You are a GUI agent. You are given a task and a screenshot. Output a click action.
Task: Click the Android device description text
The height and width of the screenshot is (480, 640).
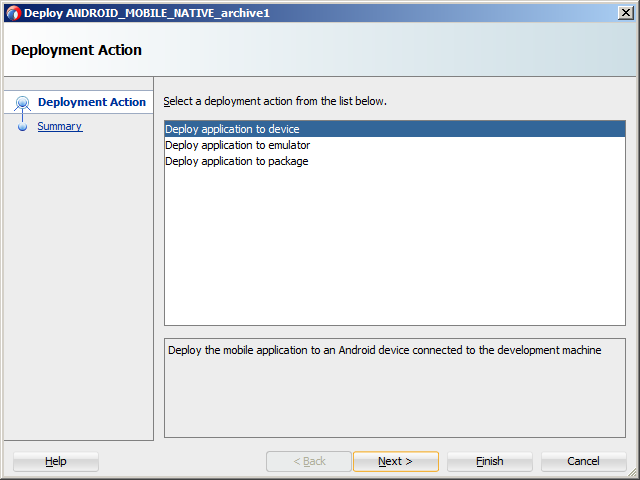click(384, 350)
